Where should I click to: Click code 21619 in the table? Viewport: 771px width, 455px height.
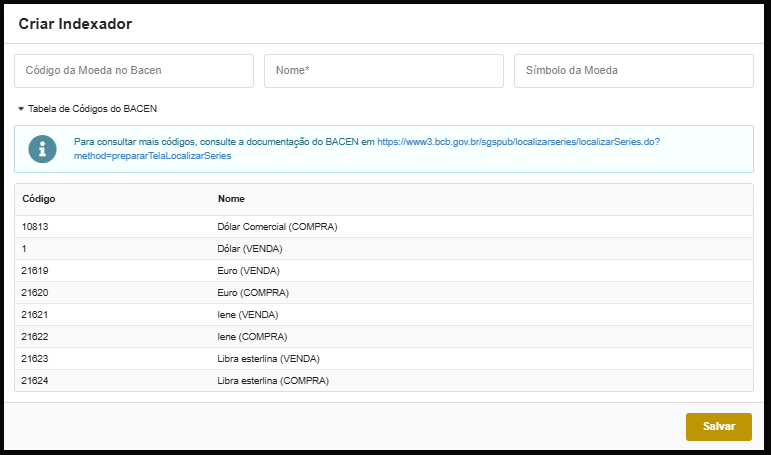point(35,271)
